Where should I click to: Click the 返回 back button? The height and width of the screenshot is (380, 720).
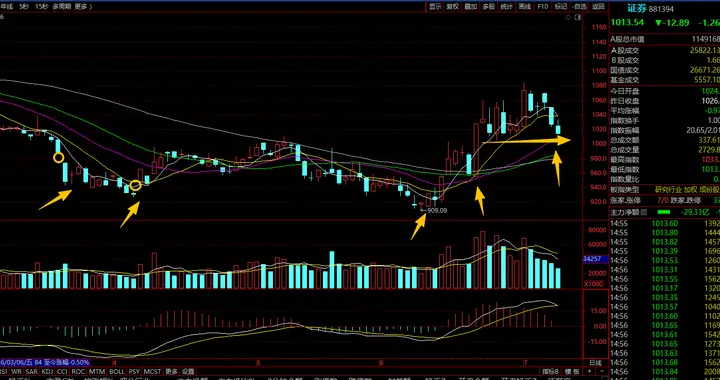pos(598,6)
